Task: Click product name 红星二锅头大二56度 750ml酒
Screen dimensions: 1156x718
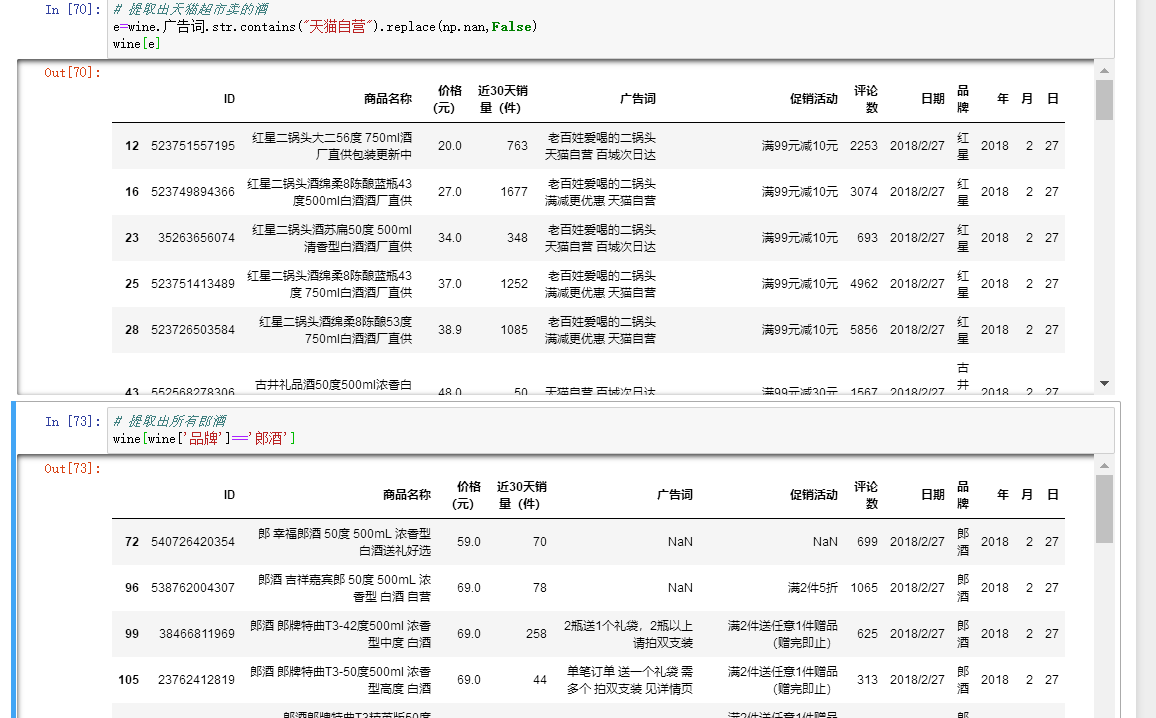Action: click(x=332, y=138)
